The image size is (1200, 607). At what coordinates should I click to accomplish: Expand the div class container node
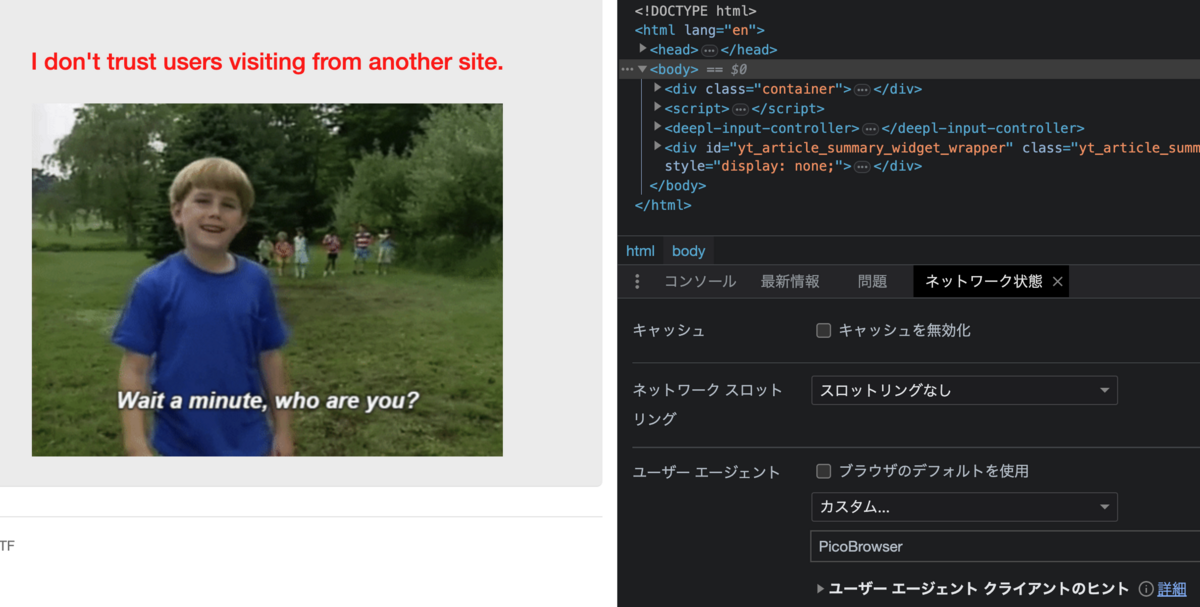click(x=658, y=88)
